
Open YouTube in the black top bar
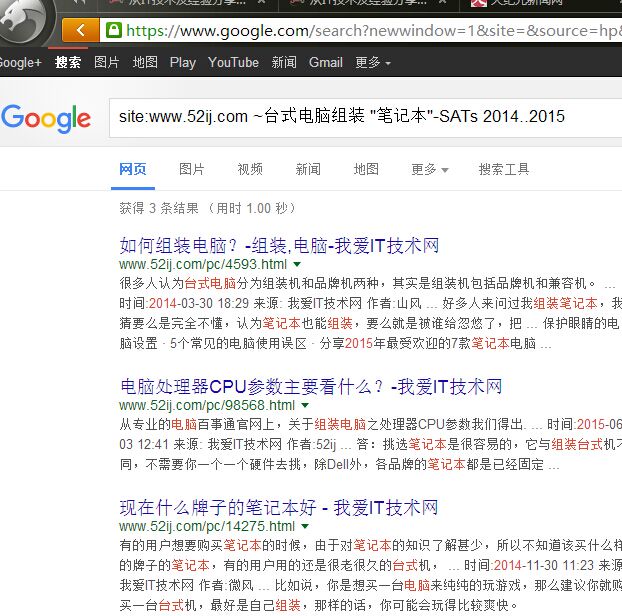point(233,62)
